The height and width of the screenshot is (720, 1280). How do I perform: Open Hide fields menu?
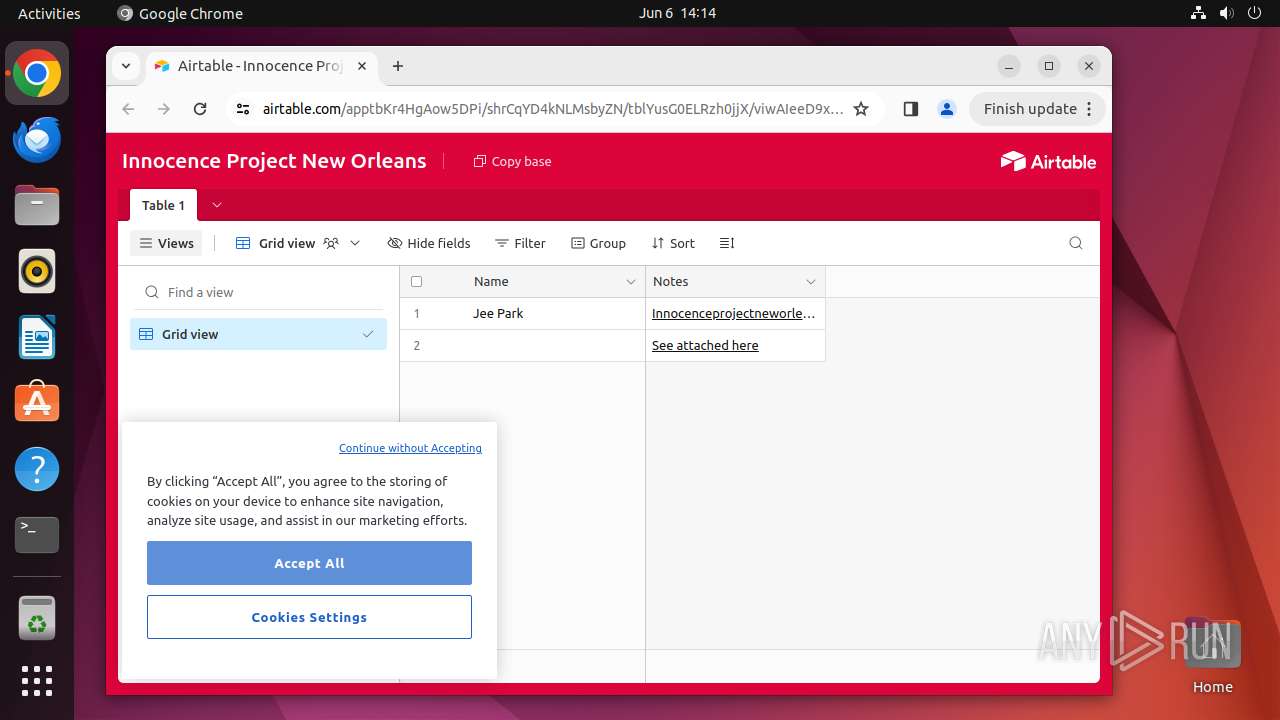428,243
